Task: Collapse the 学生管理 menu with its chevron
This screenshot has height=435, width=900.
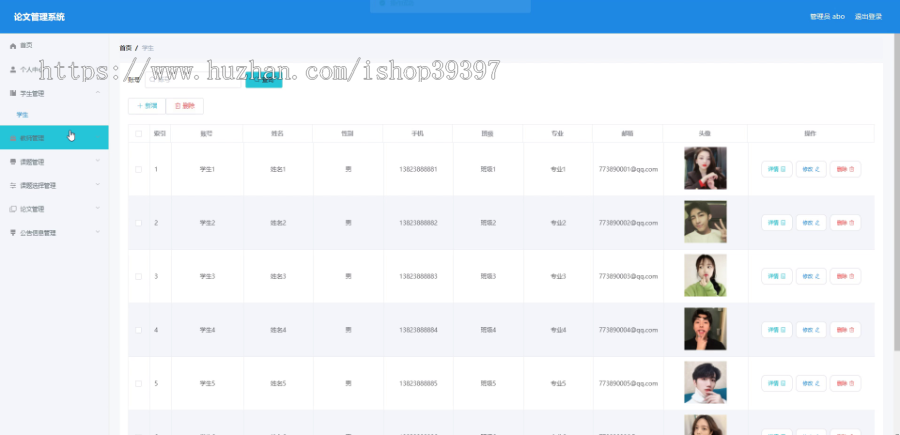Action: pos(98,92)
